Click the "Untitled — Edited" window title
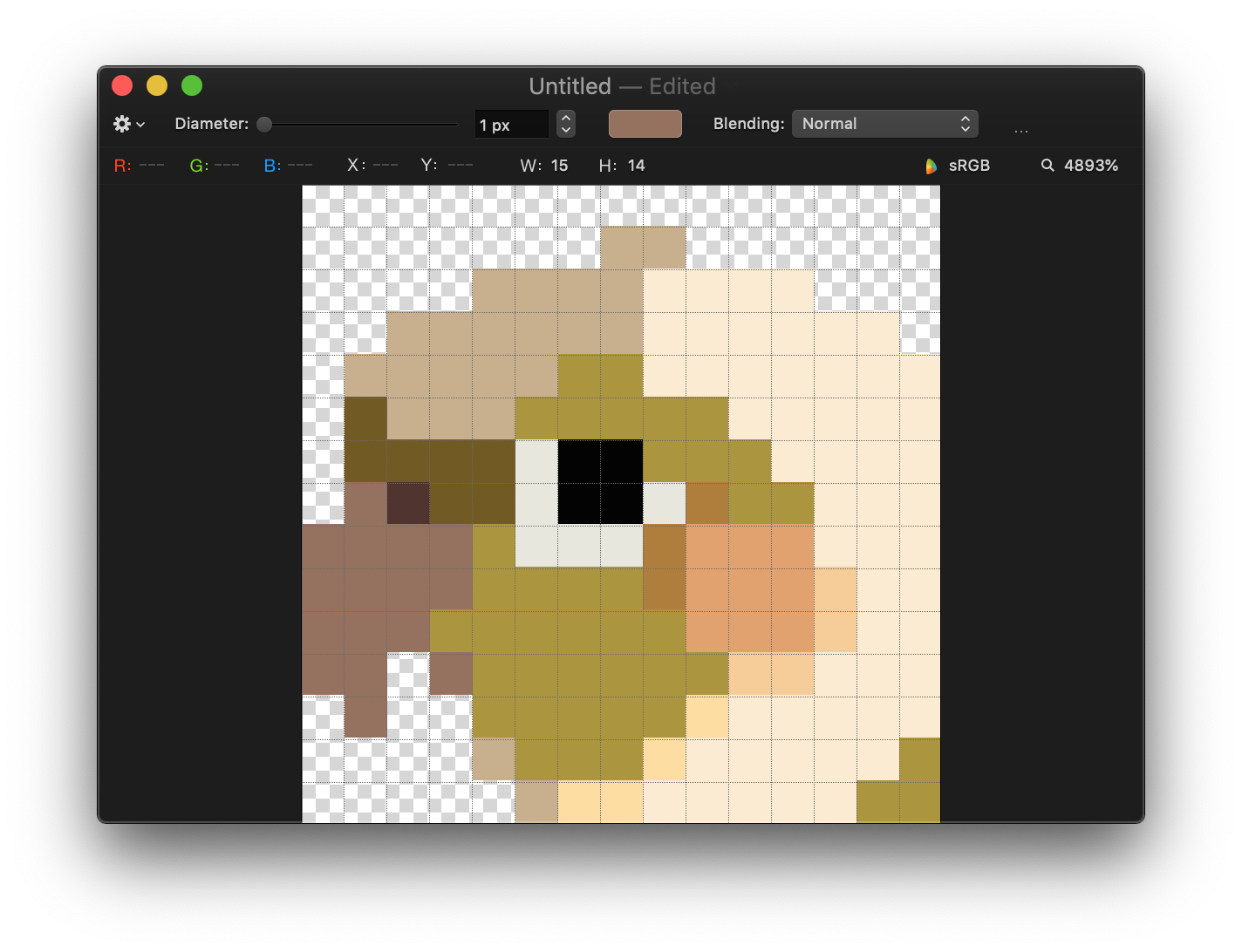Screen dimensions: 1242x952 click(x=622, y=86)
